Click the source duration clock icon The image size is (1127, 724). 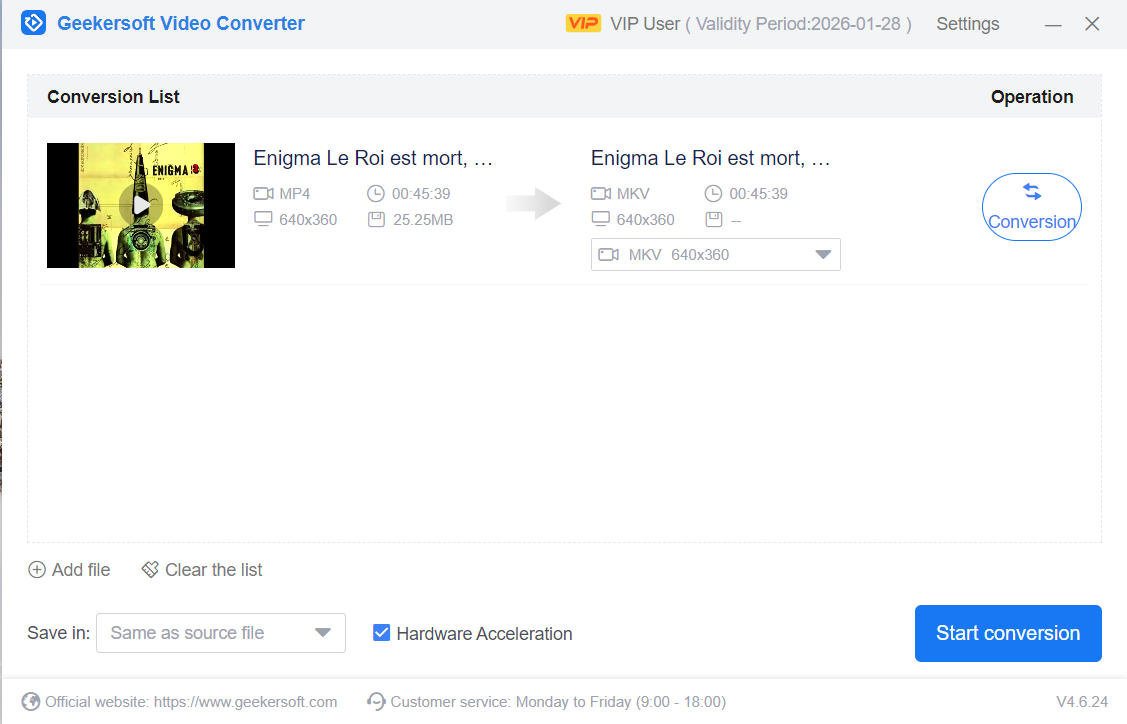coord(375,193)
